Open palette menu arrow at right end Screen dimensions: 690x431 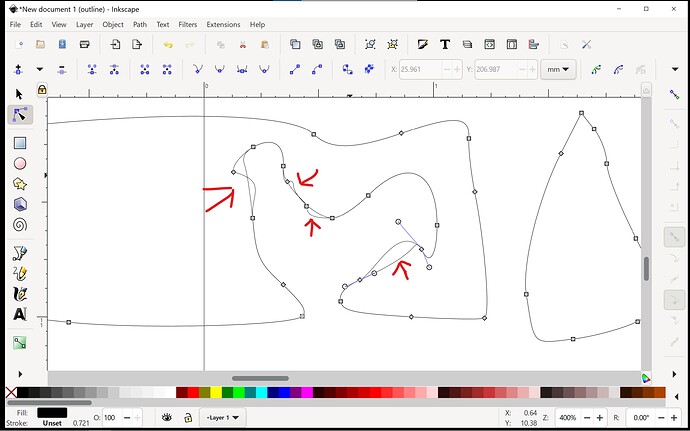(677, 397)
